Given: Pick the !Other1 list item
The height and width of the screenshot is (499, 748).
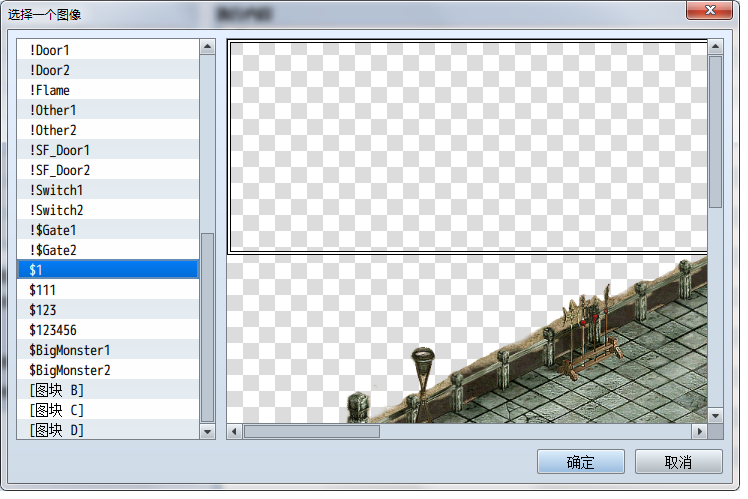Looking at the screenshot, I should [108, 110].
